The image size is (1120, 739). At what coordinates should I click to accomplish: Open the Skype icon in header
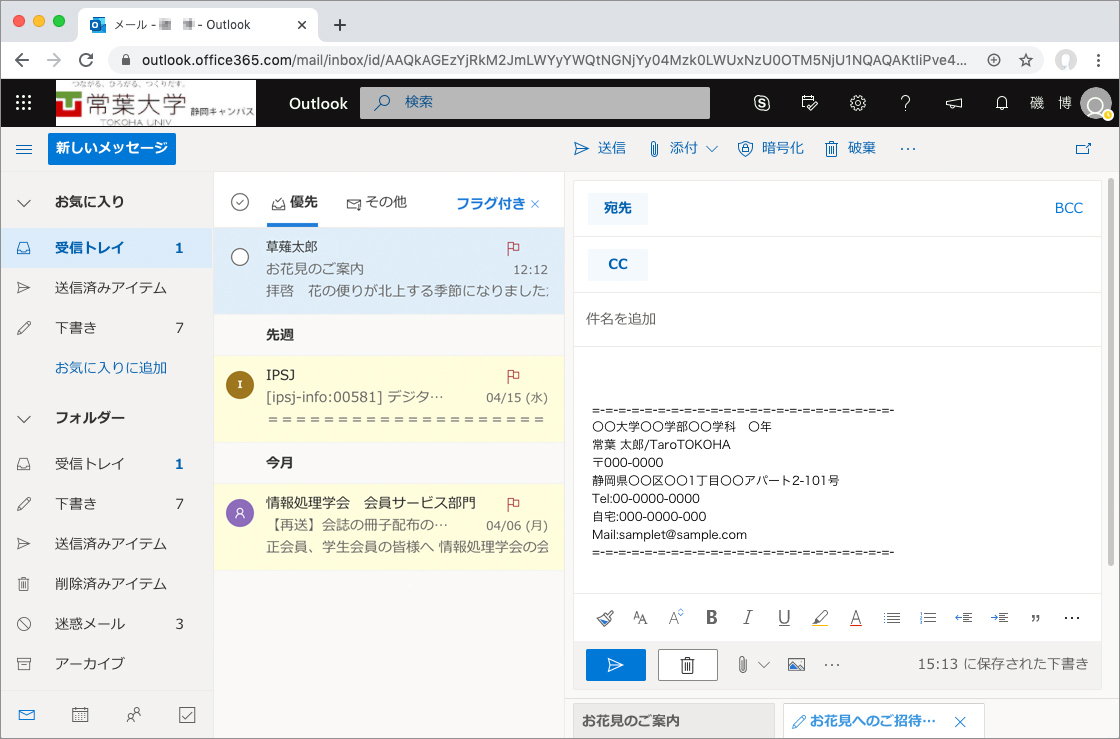click(x=763, y=103)
